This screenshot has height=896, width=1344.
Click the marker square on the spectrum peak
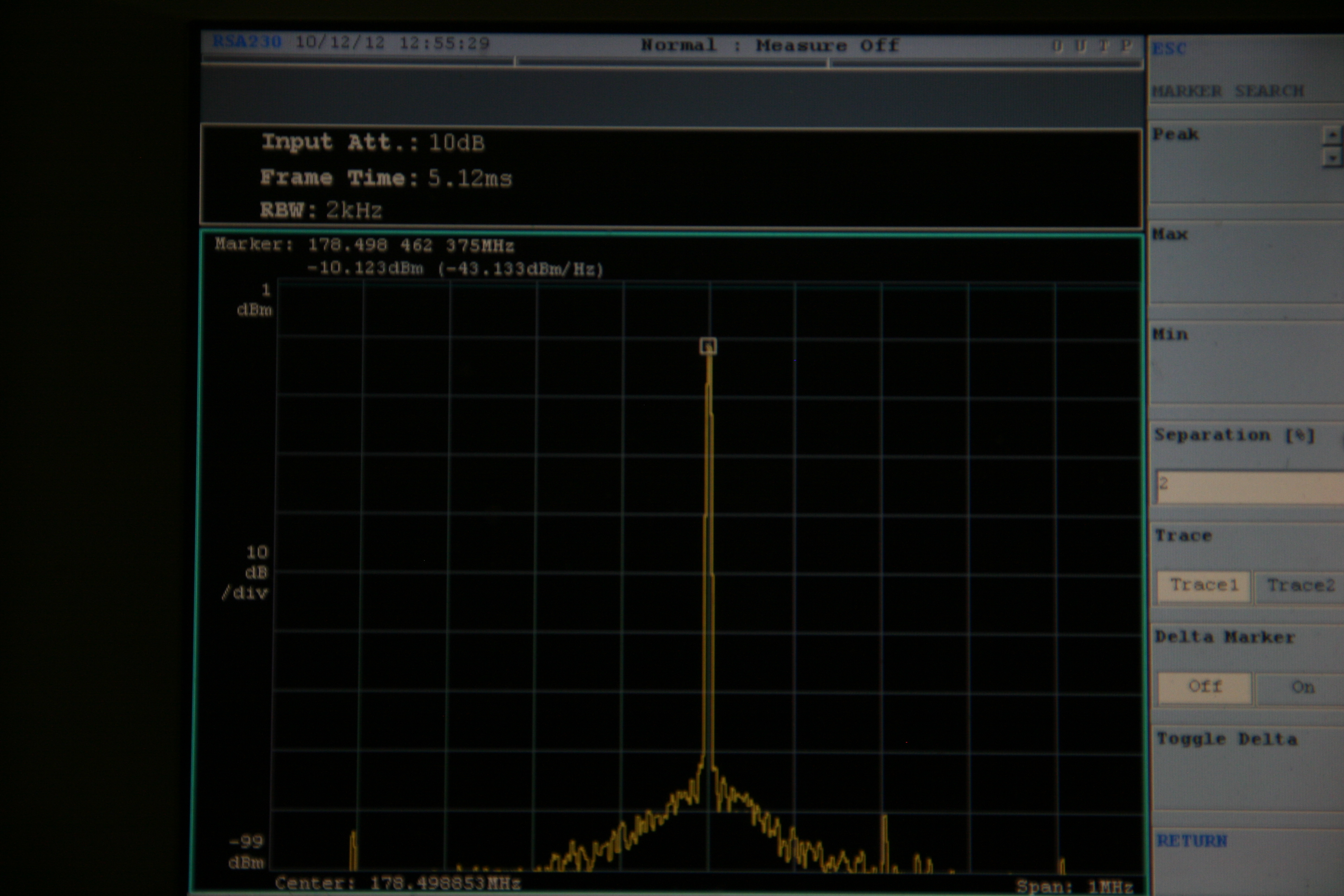click(x=708, y=346)
